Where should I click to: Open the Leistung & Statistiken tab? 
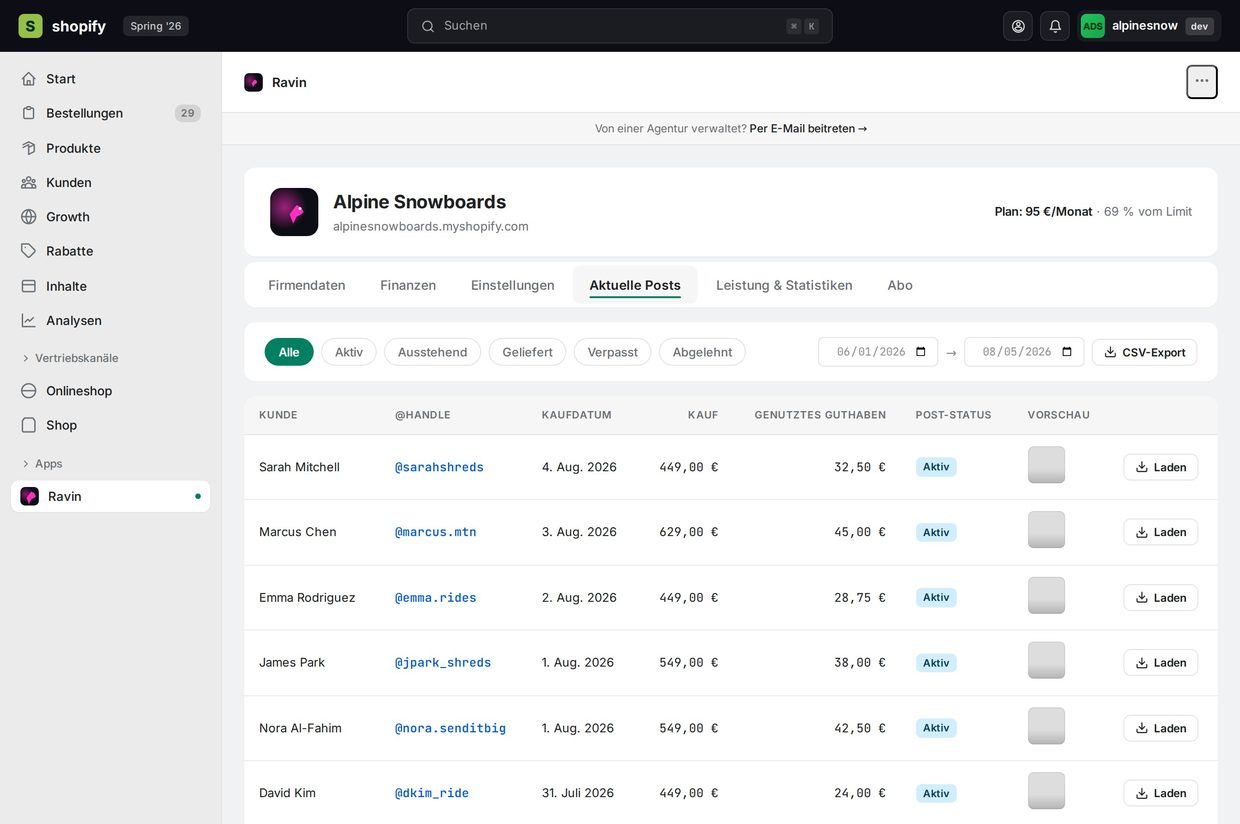coord(784,285)
